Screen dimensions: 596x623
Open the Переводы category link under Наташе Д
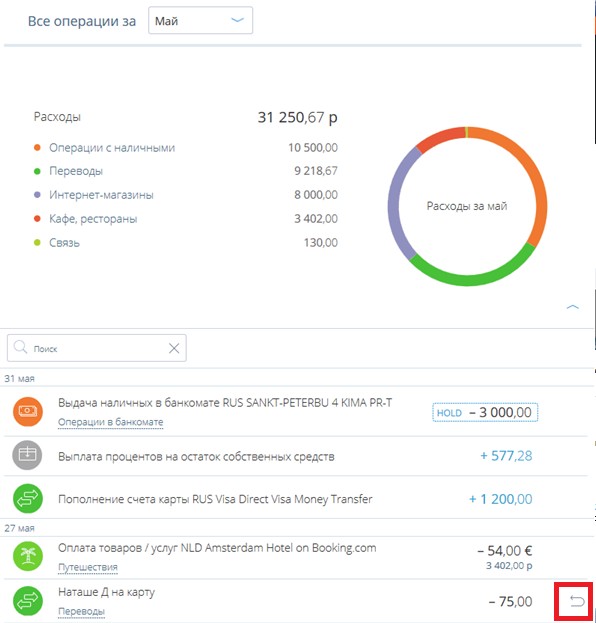(x=81, y=611)
